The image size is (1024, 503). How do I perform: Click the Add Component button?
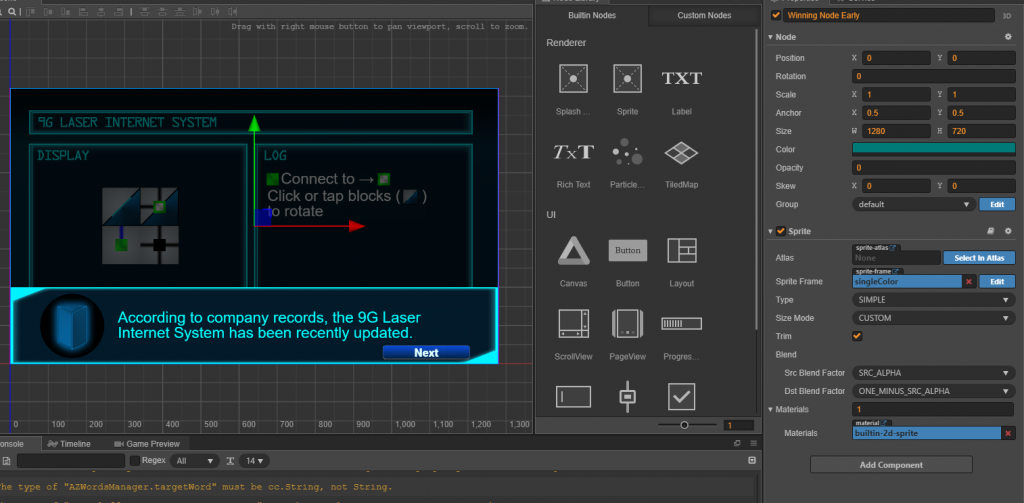pos(891,465)
